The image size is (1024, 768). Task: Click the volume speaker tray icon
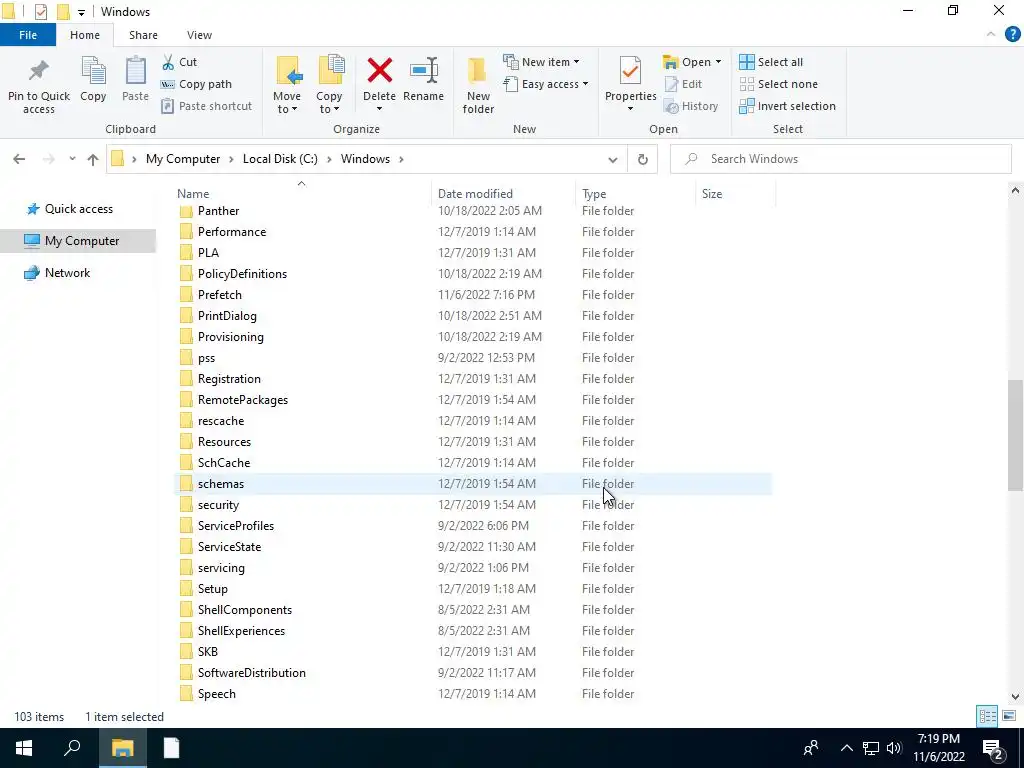pyautogui.click(x=894, y=748)
